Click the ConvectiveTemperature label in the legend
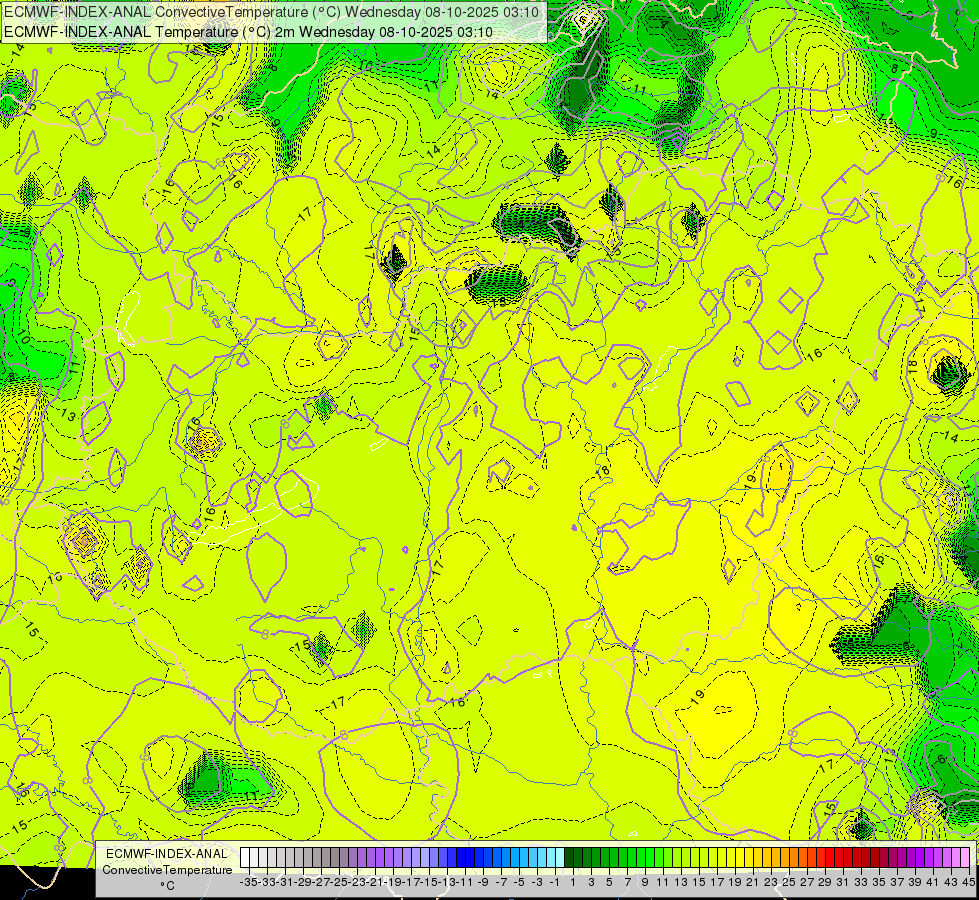Image resolution: width=979 pixels, height=900 pixels. click(x=167, y=870)
